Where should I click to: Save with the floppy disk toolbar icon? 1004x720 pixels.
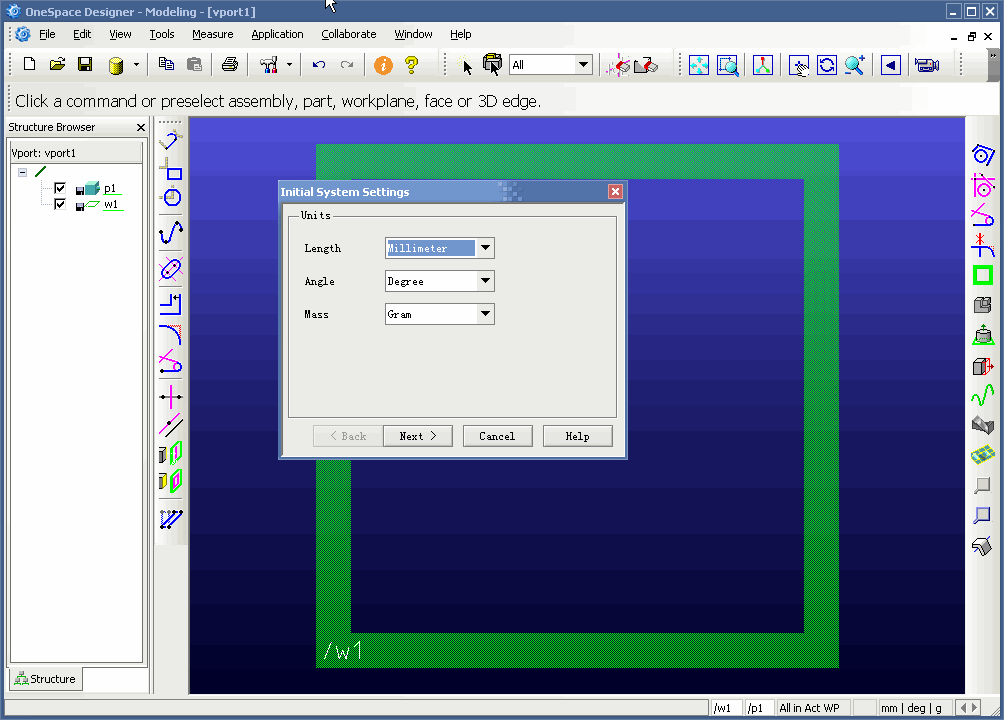pos(85,65)
